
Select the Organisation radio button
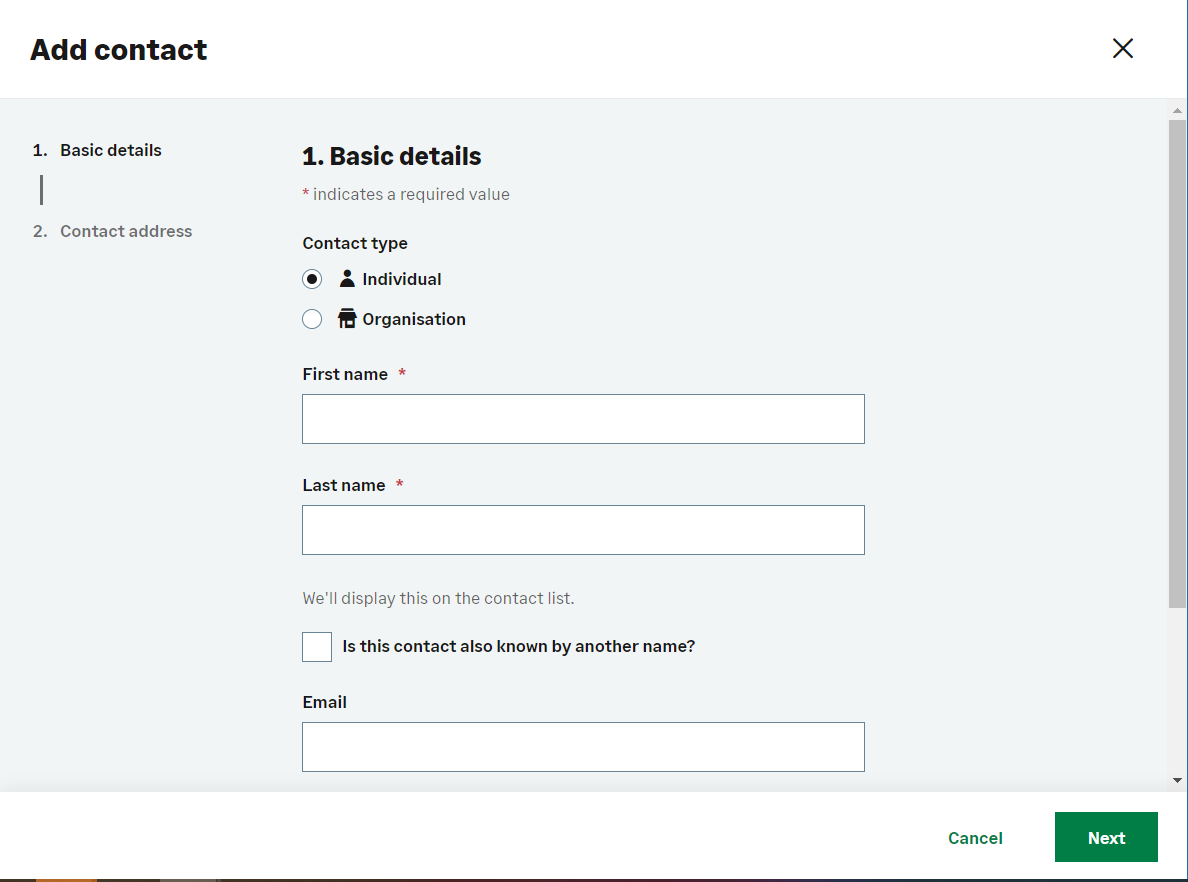point(312,319)
